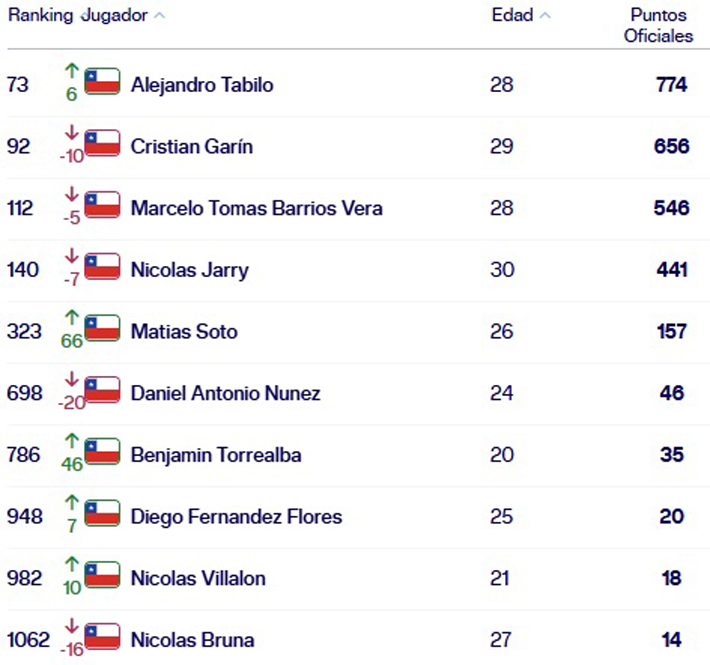Click Edad header label

(x=512, y=16)
